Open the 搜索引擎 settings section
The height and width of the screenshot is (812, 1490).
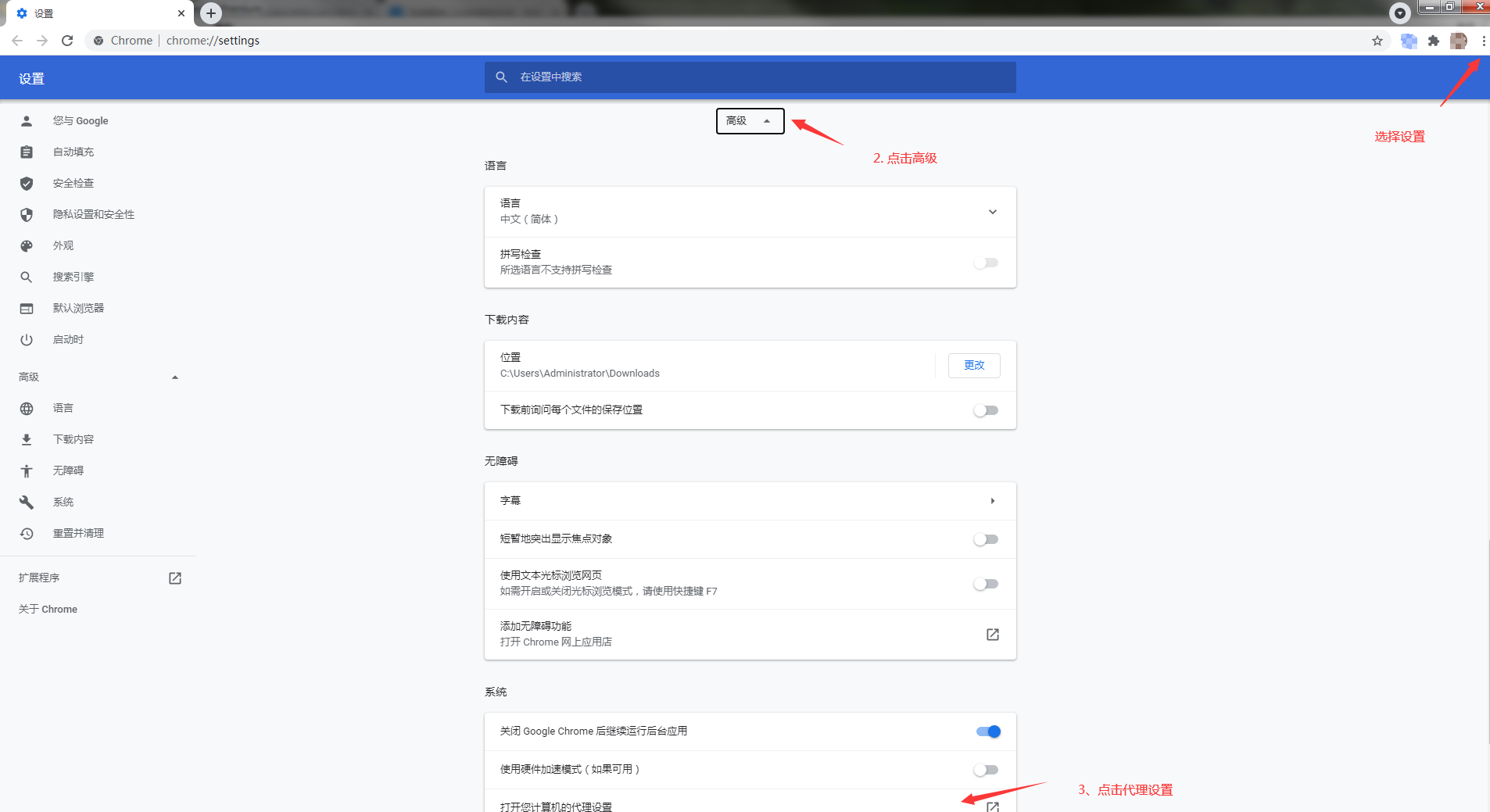pyautogui.click(x=73, y=277)
